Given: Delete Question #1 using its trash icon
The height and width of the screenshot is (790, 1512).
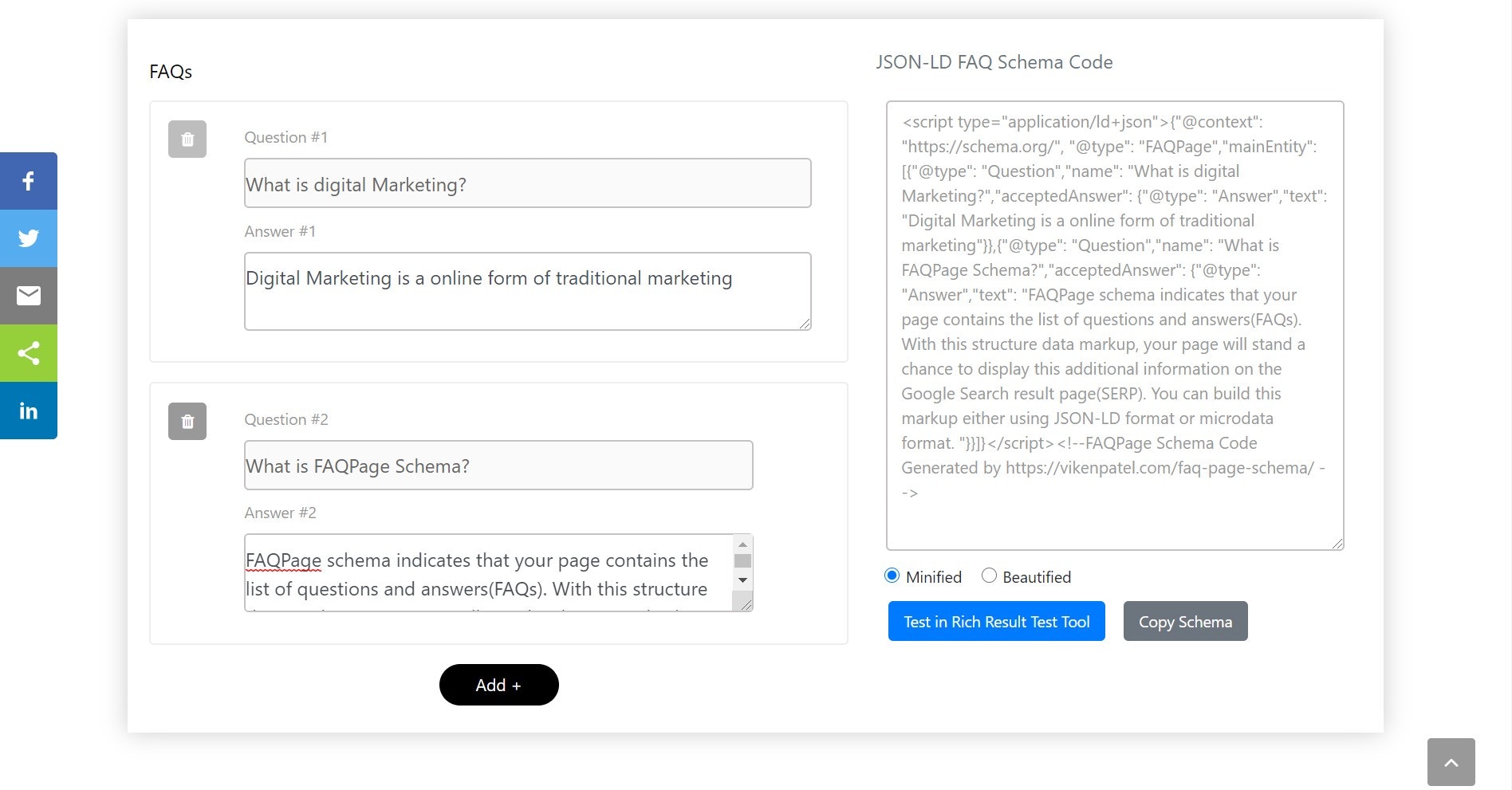Looking at the screenshot, I should (187, 140).
